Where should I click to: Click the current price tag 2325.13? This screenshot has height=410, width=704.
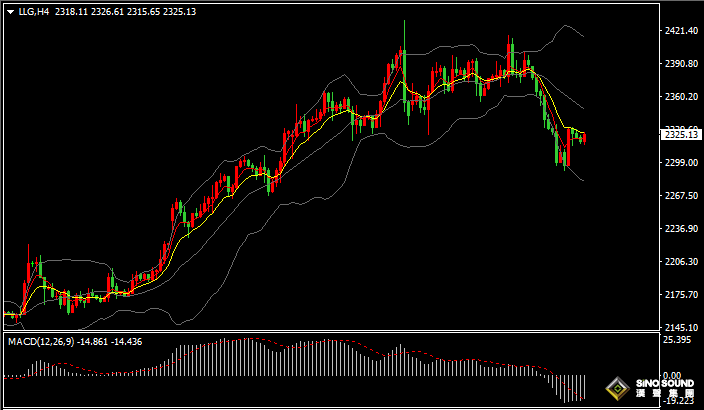tap(680, 135)
